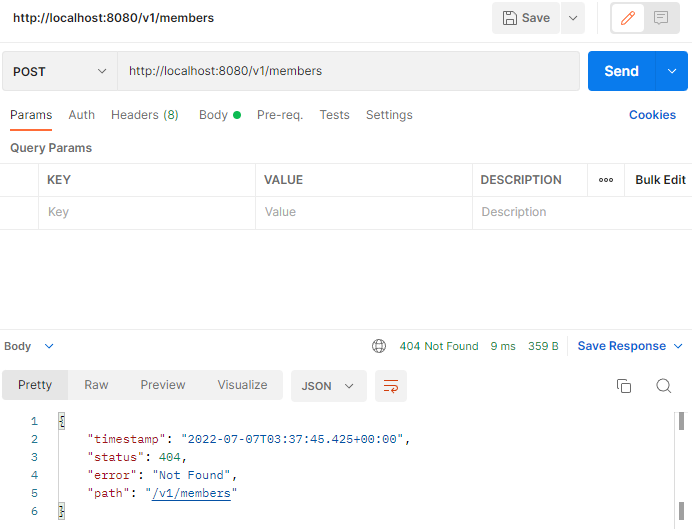Click line number 1 in response

(34, 421)
